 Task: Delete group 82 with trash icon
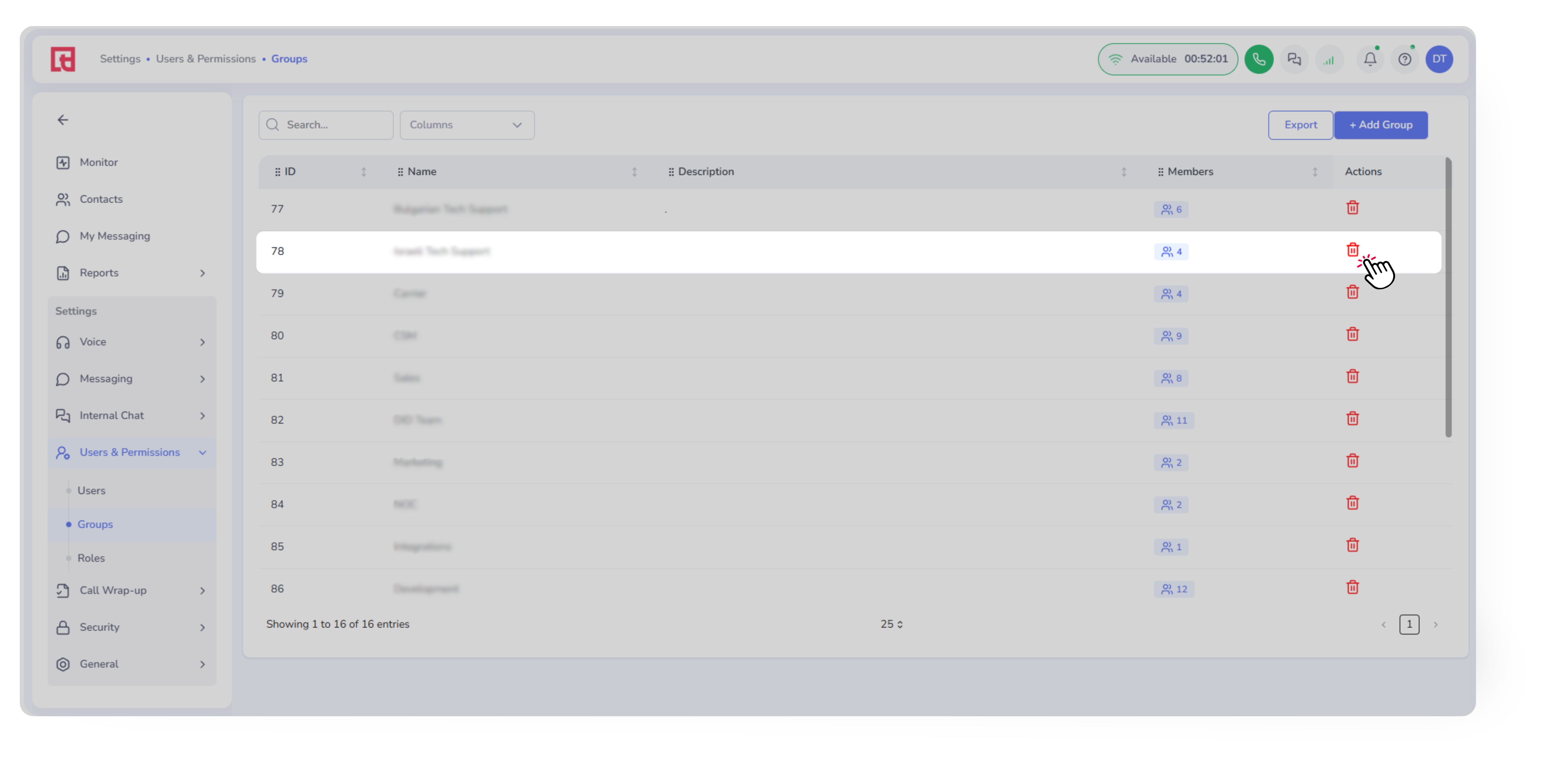click(x=1352, y=419)
